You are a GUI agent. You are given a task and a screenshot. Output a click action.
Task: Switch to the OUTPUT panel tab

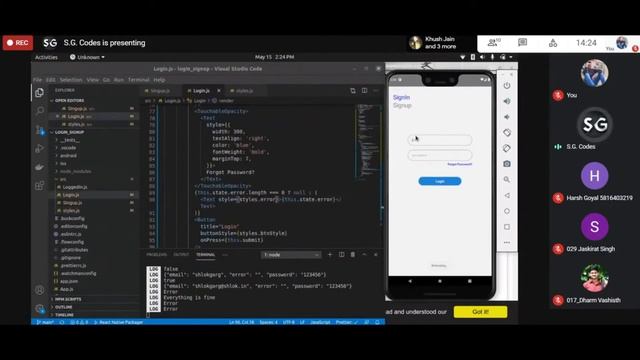(181, 255)
